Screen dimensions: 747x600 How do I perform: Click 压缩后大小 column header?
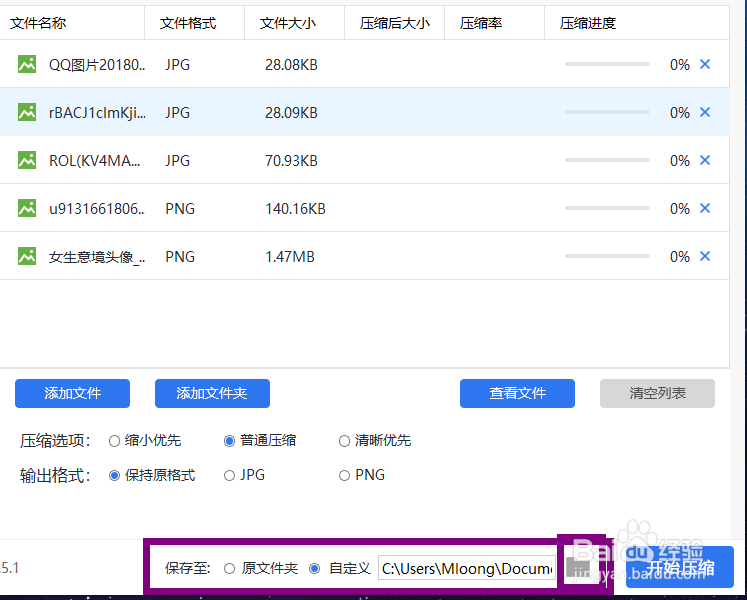395,23
